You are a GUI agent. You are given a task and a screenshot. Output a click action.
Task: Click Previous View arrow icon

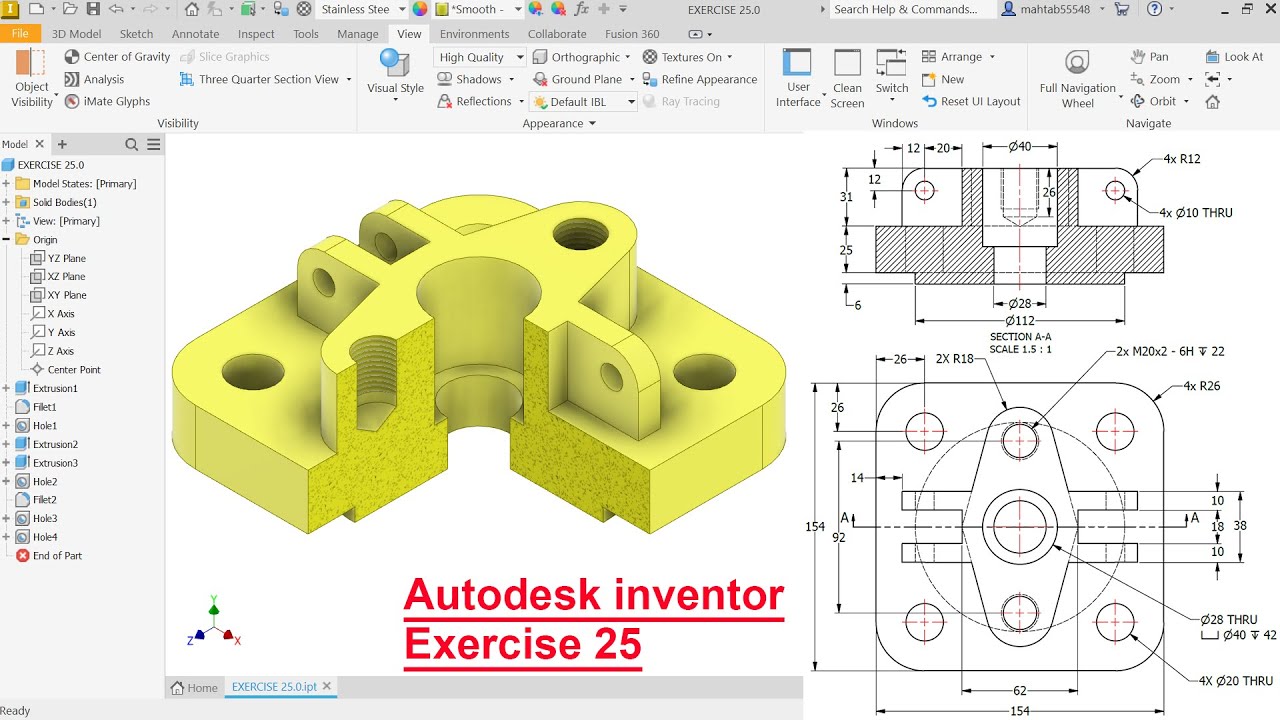(x=1213, y=79)
